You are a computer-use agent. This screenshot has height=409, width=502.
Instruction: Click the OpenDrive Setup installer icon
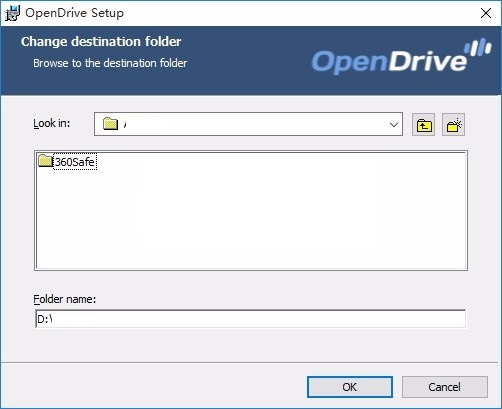[x=12, y=13]
